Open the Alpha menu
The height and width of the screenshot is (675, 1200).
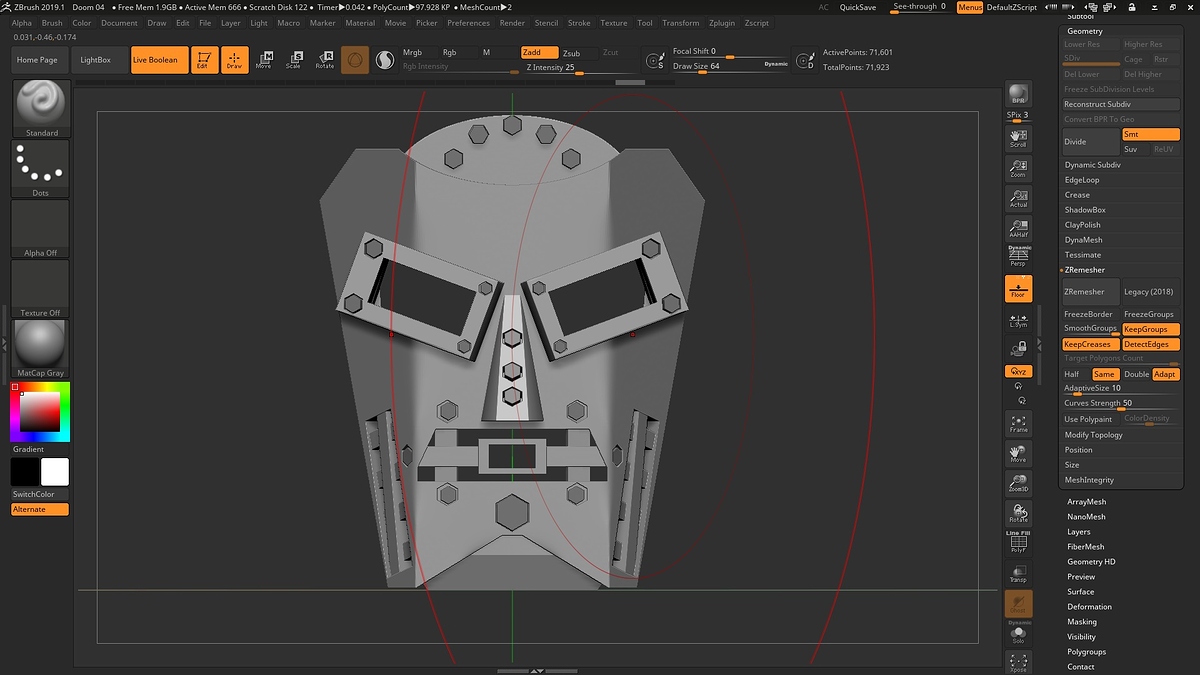coord(21,23)
